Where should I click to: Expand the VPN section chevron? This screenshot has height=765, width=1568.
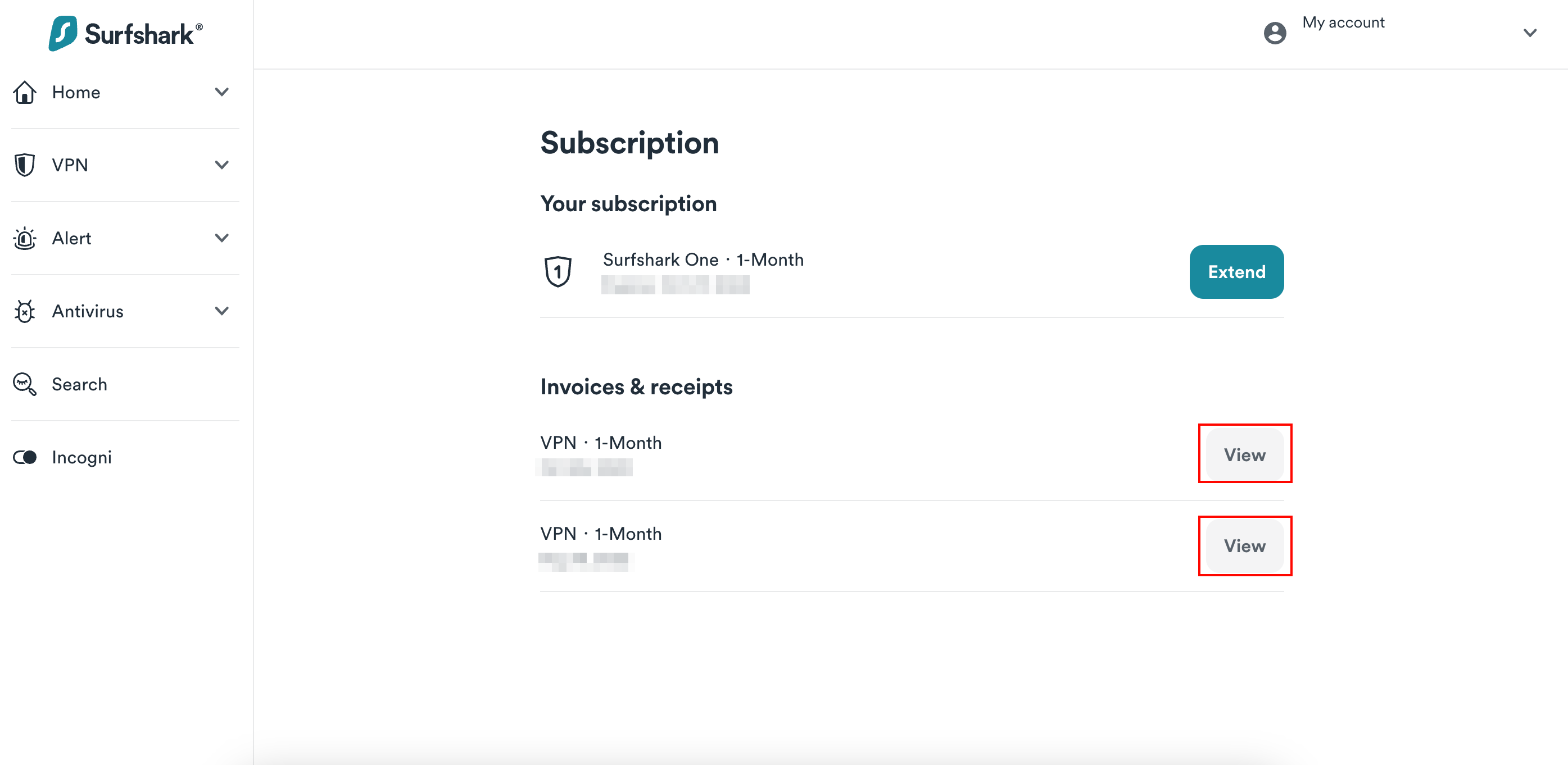click(221, 165)
